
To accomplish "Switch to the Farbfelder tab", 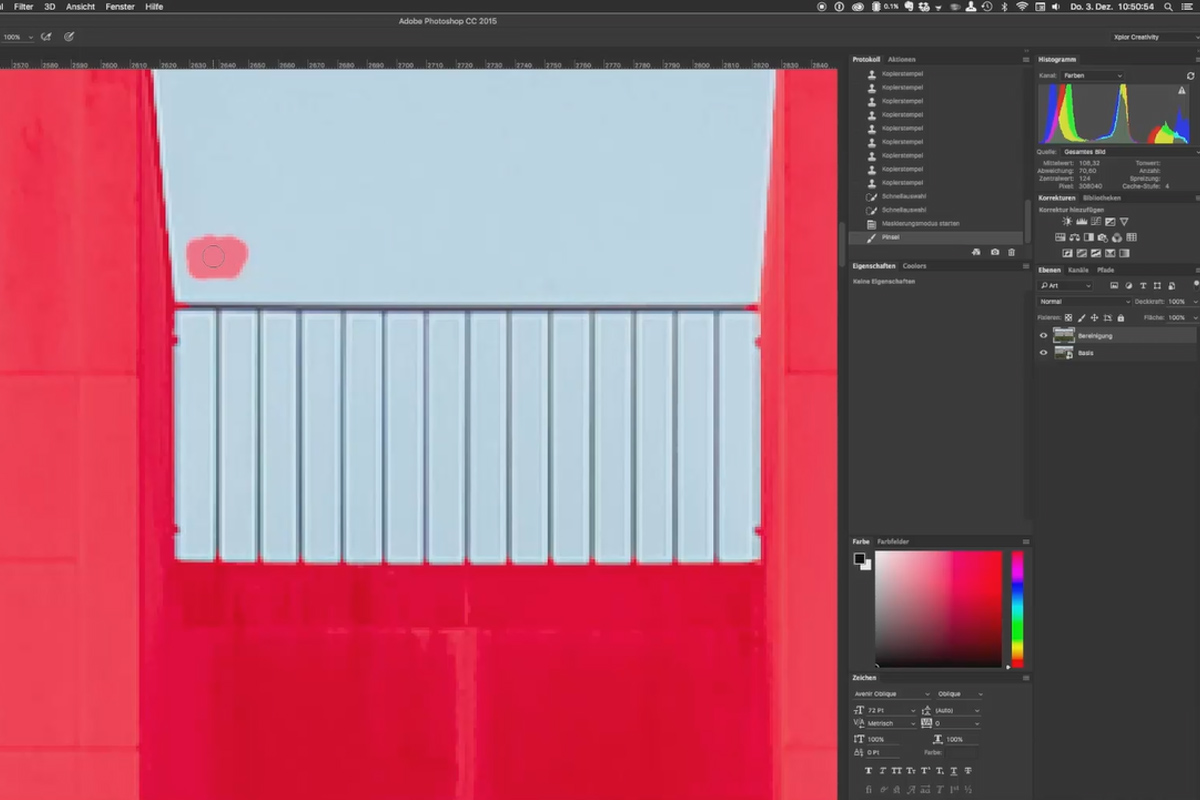I will (x=893, y=541).
